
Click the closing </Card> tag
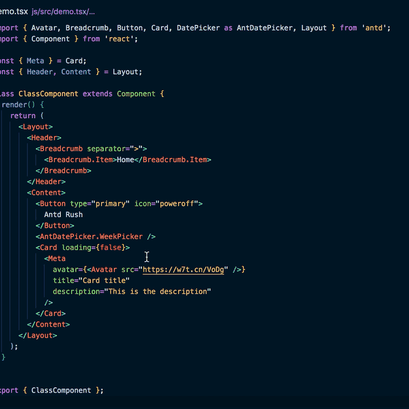[x=51, y=314]
